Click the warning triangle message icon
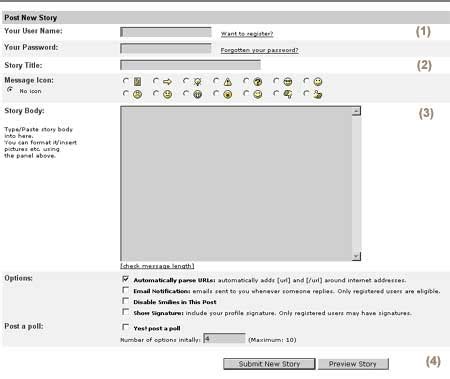 pyautogui.click(x=228, y=82)
